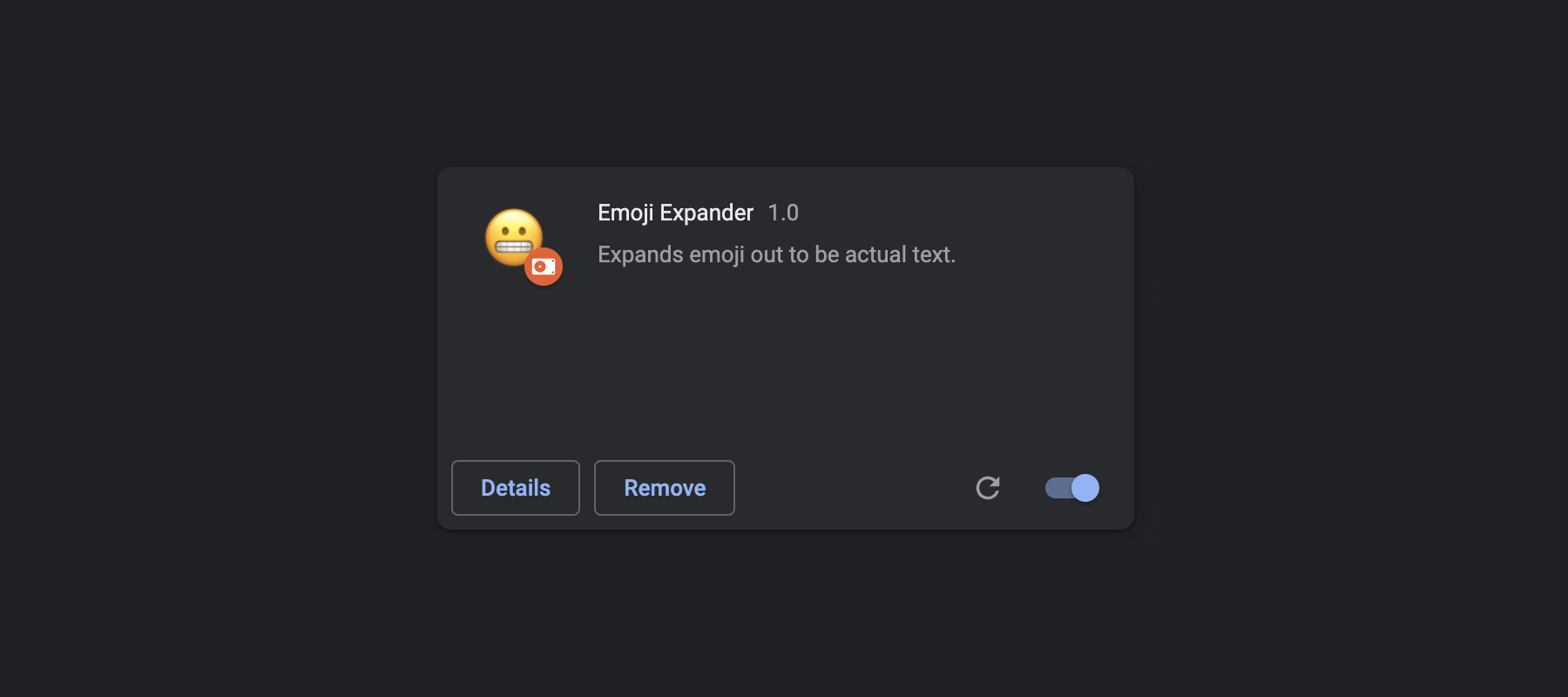Image resolution: width=1568 pixels, height=697 pixels.
Task: Click the extension description text
Action: pos(776,254)
